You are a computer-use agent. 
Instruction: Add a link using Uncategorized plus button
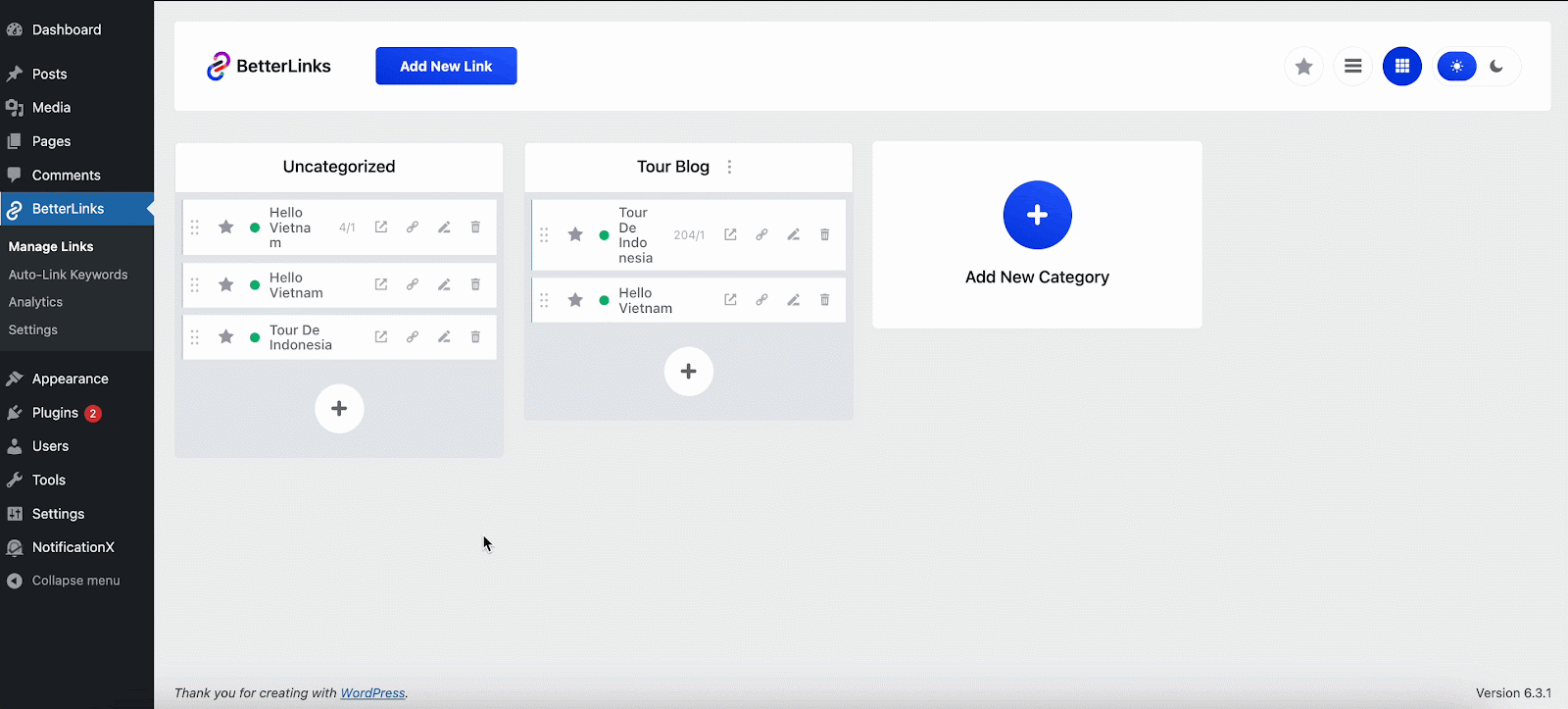coord(339,409)
